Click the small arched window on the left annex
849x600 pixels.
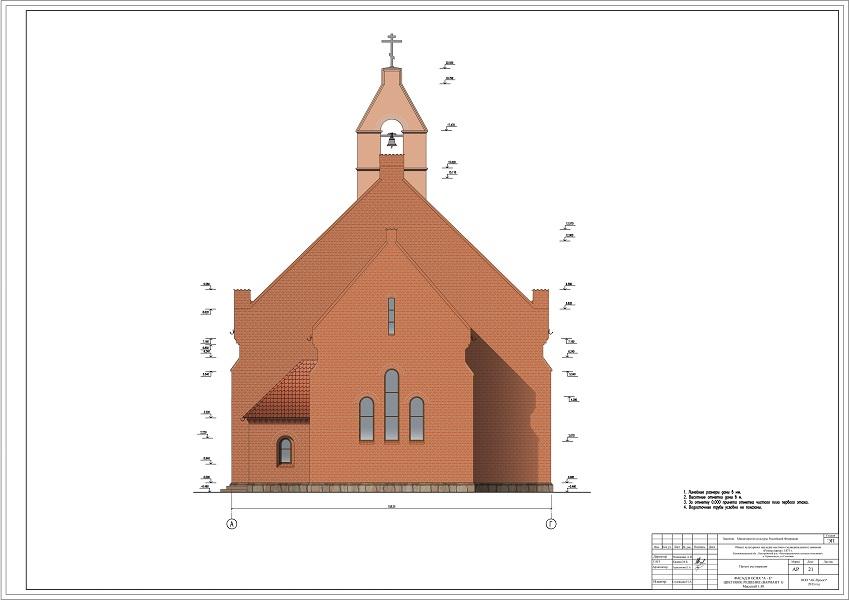click(x=285, y=451)
